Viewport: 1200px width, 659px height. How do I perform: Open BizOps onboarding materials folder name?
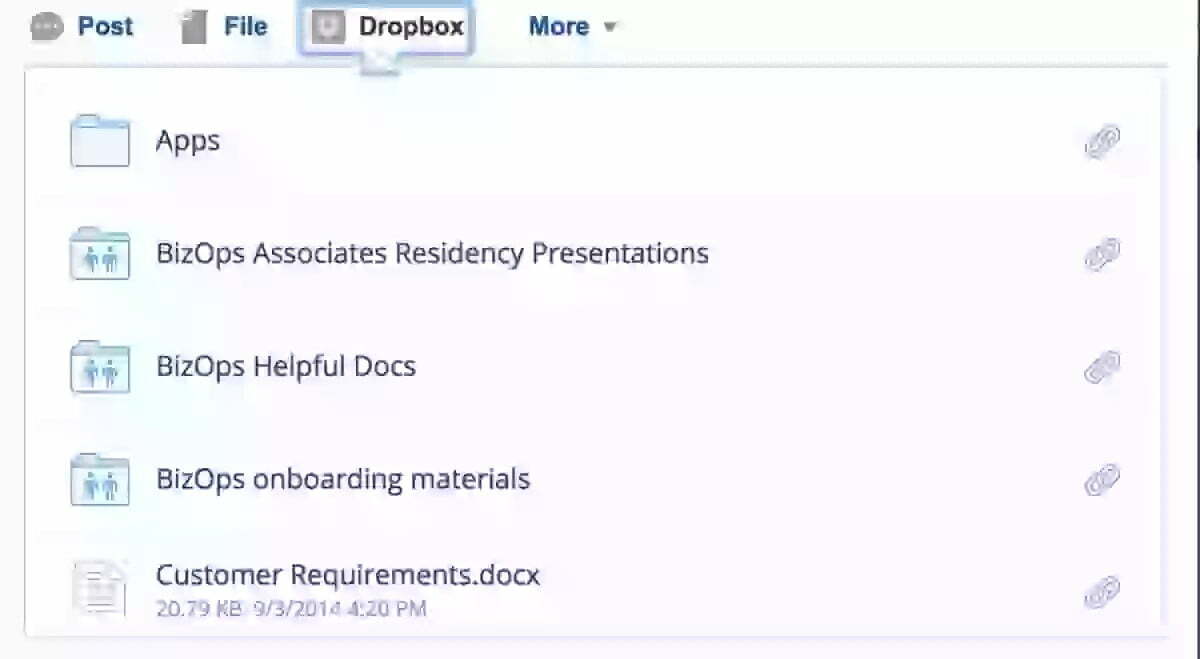pyautogui.click(x=343, y=479)
